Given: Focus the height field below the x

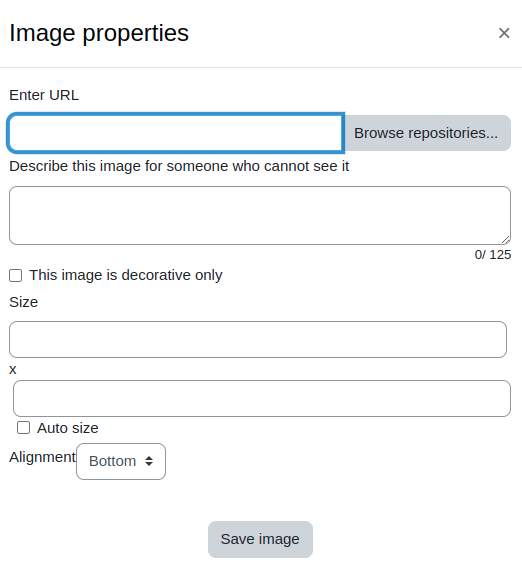Looking at the screenshot, I should pyautogui.click(x=262, y=398).
